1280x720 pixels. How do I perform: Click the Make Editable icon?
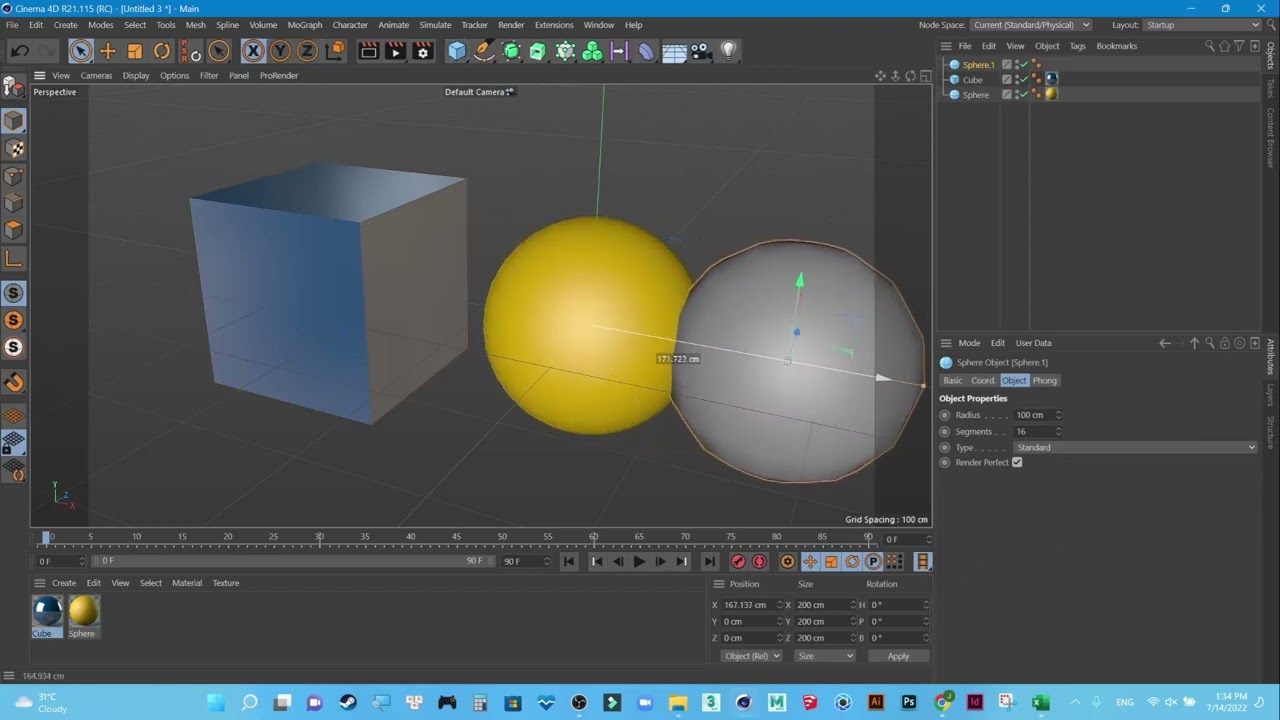tap(13, 88)
